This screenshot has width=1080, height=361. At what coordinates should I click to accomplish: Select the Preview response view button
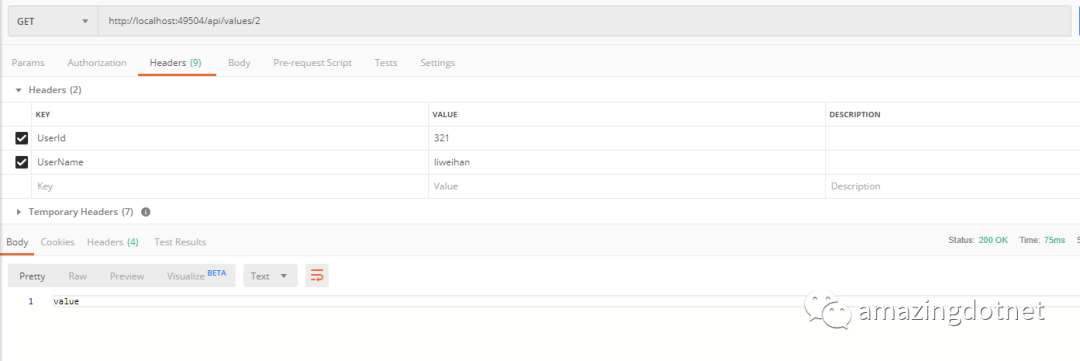[x=127, y=276]
